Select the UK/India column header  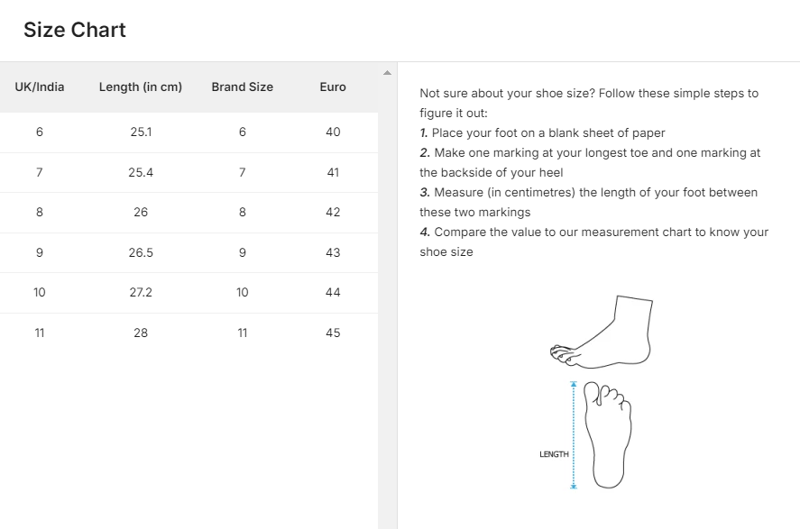click(x=39, y=87)
